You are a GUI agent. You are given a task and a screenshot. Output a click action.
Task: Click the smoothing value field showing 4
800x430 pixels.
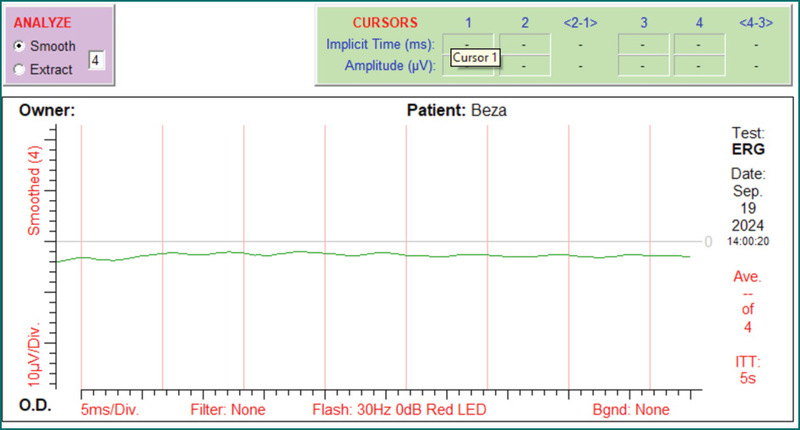pyautogui.click(x=95, y=60)
